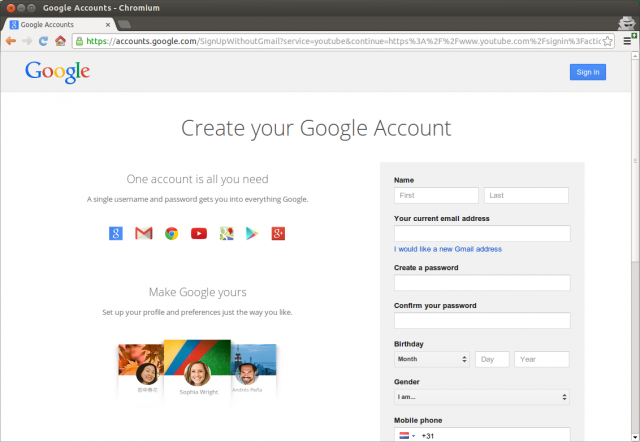This screenshot has width=640, height=442.
Task: Click the Create a password field
Action: pyautogui.click(x=482, y=282)
